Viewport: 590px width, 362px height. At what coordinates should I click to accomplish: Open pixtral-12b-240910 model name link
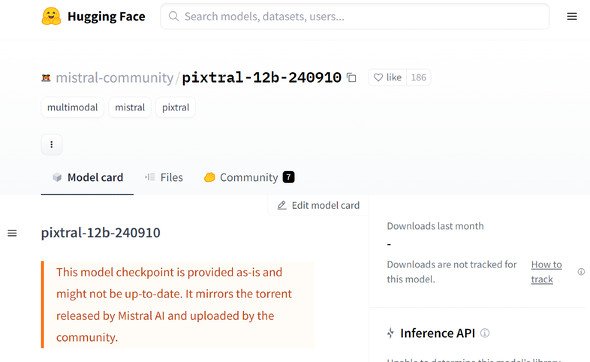[x=262, y=78]
